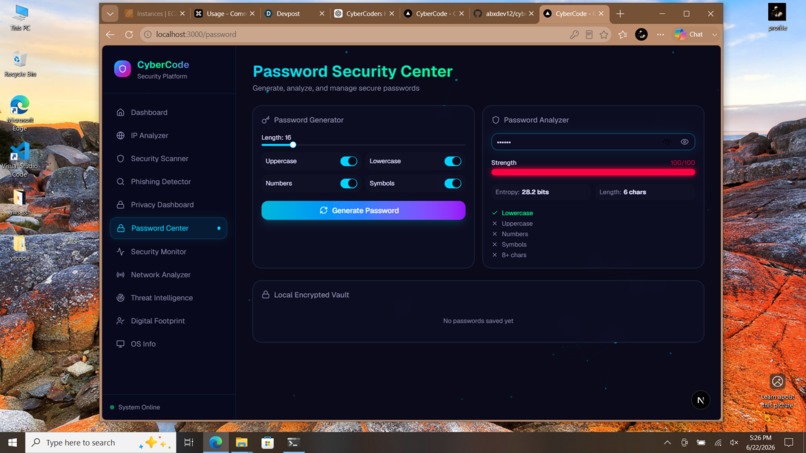Toggle the Numbers switch
Viewport: 806px width, 453px height.
pyautogui.click(x=349, y=184)
